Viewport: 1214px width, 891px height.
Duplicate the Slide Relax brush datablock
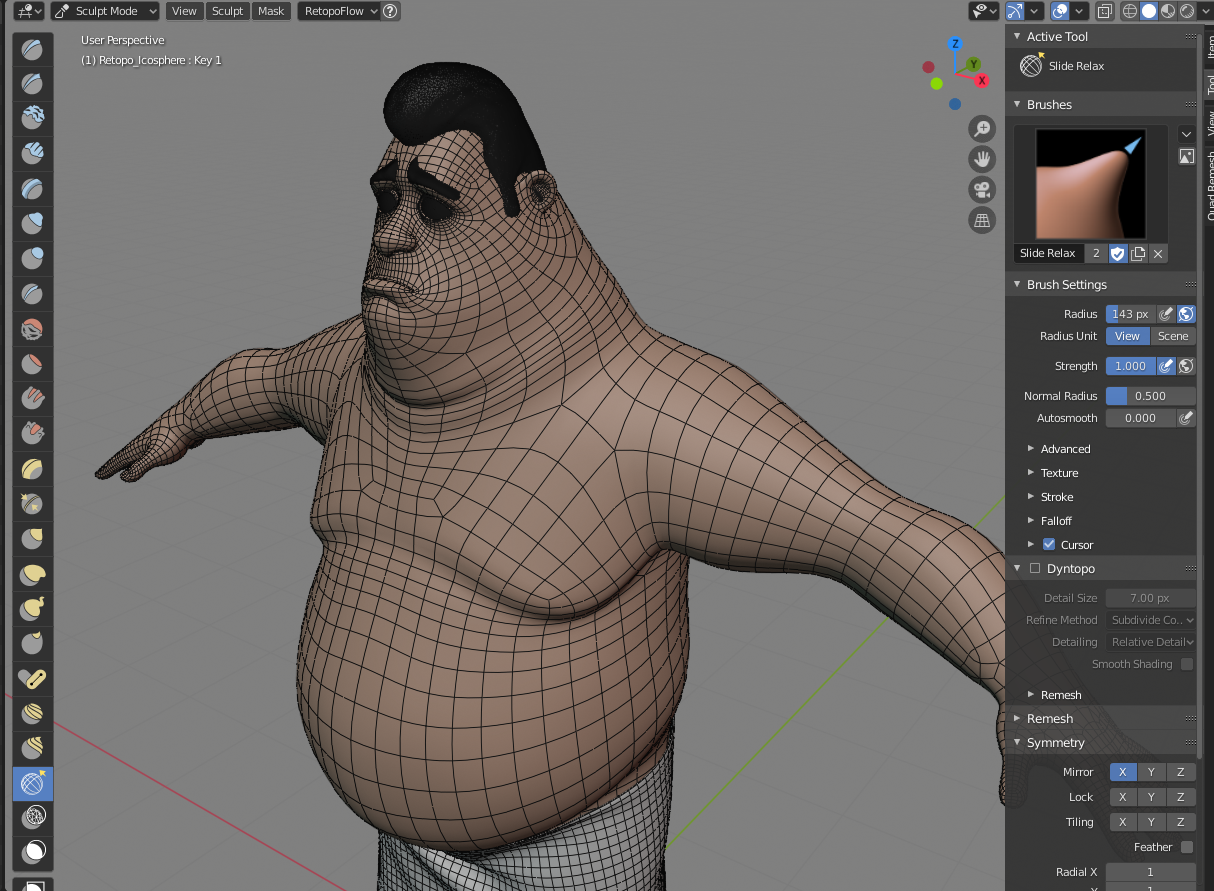click(x=1138, y=253)
